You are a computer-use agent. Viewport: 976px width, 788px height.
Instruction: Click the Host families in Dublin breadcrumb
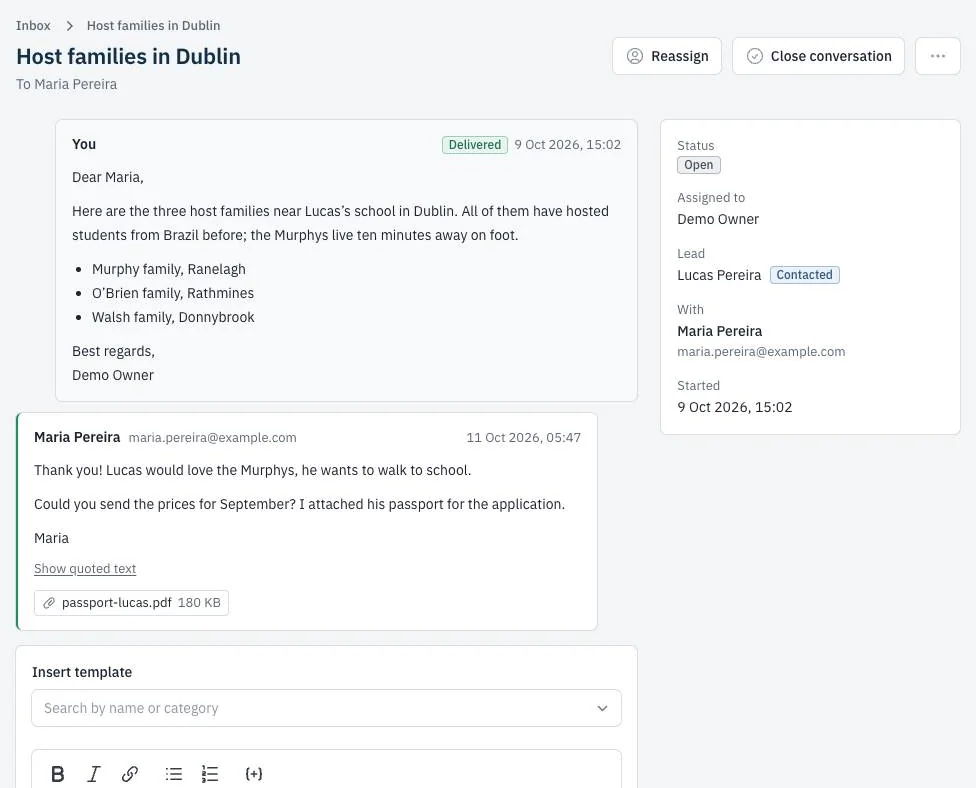tap(153, 26)
